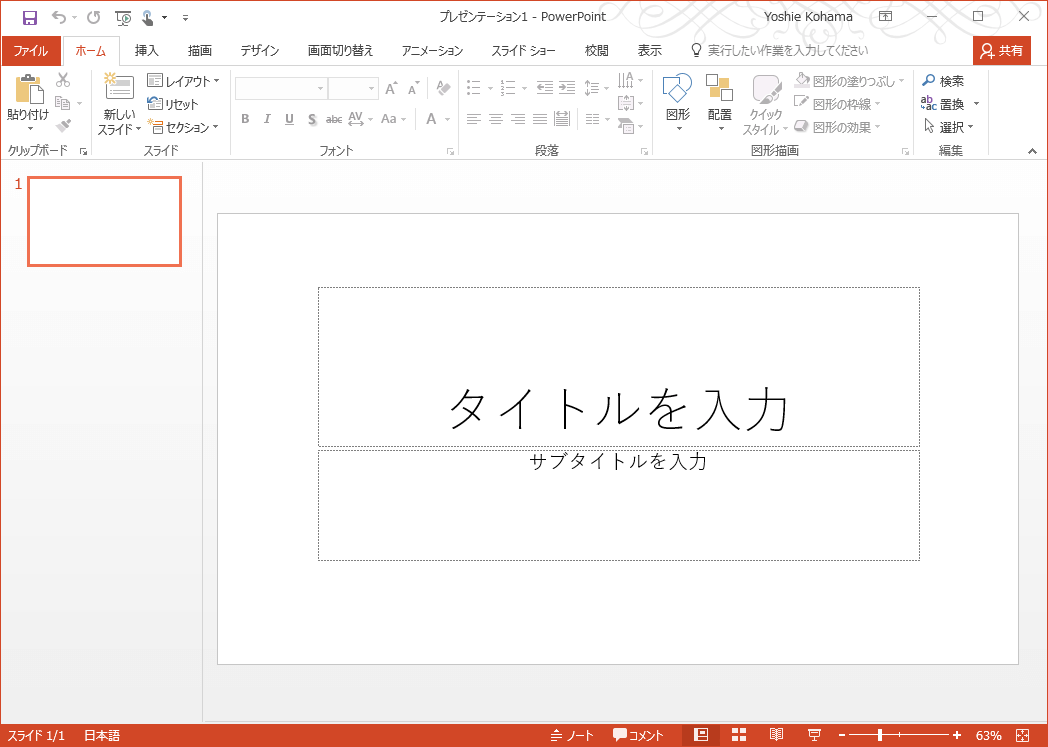Toggle Normal view button in status bar
Screen dimensions: 1048x747
701,735
